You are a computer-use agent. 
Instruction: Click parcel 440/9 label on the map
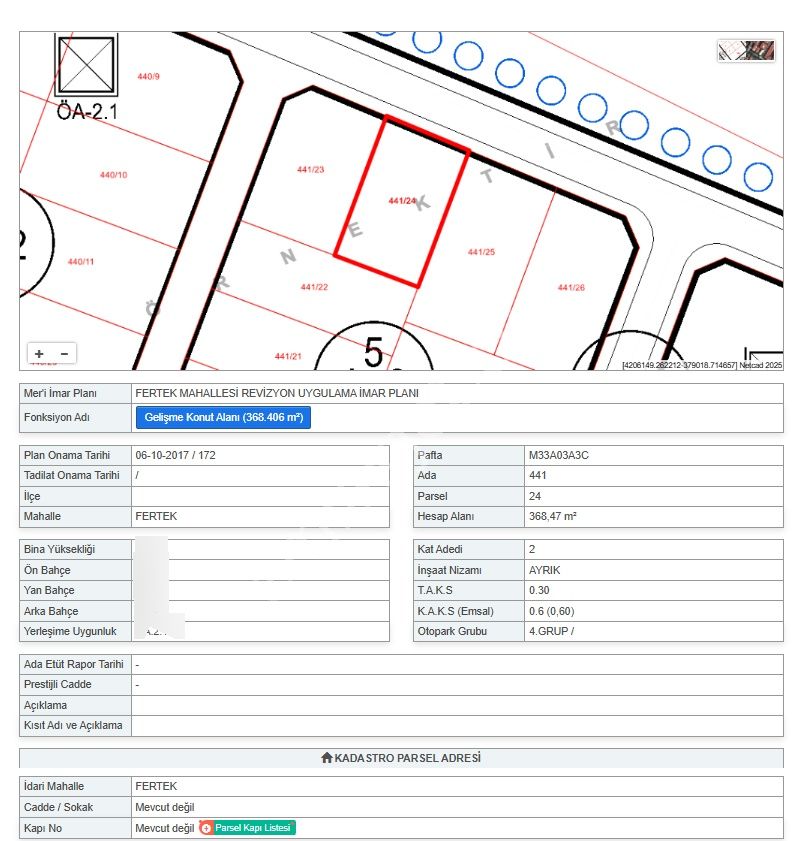[x=146, y=77]
